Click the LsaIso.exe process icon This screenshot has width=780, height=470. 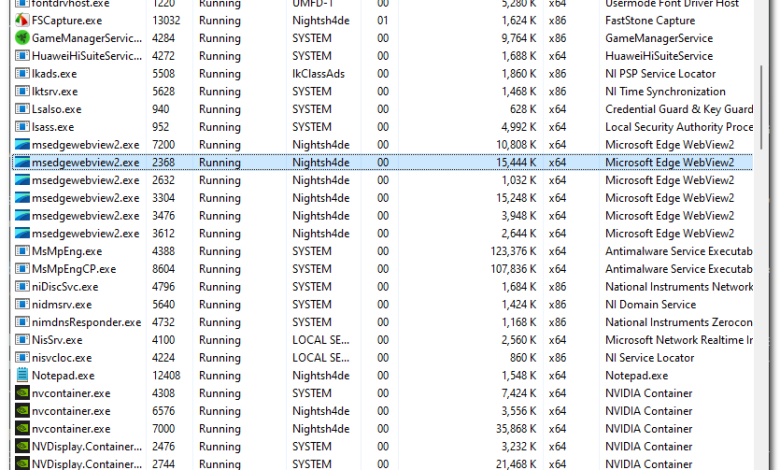22,109
